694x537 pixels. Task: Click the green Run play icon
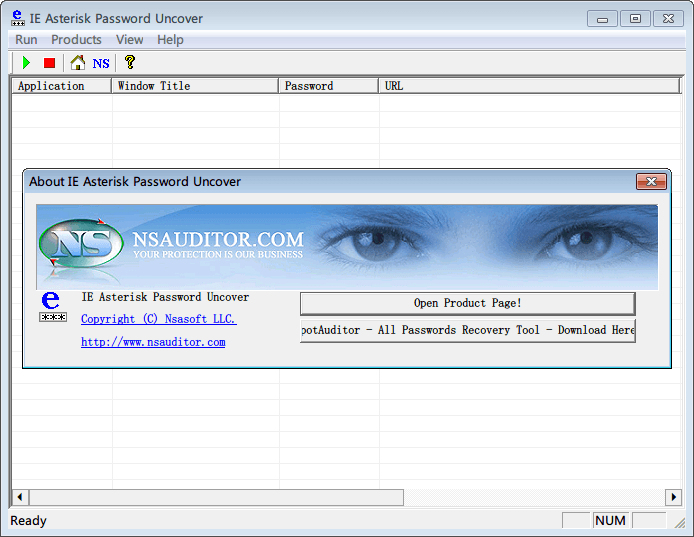pos(26,63)
